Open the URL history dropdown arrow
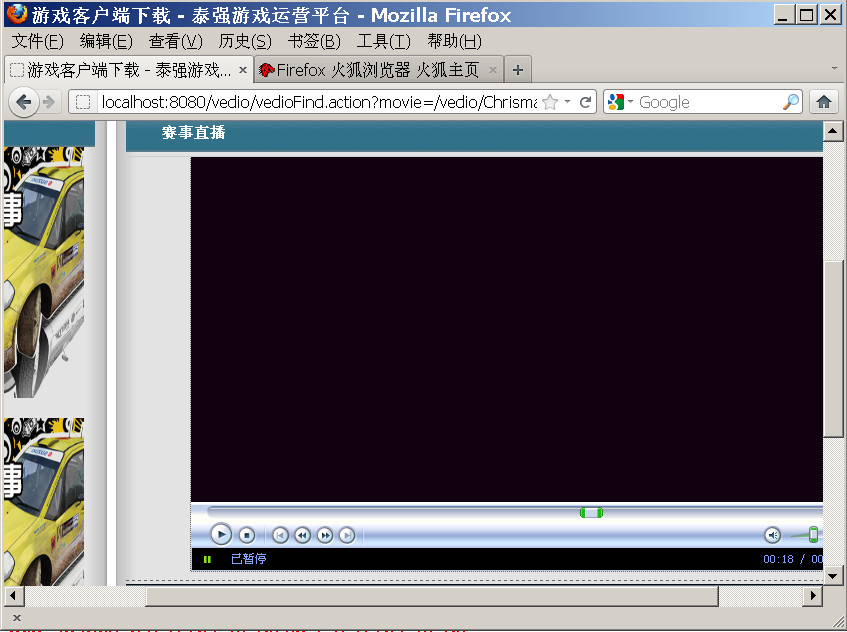The image size is (847, 632). [567, 102]
